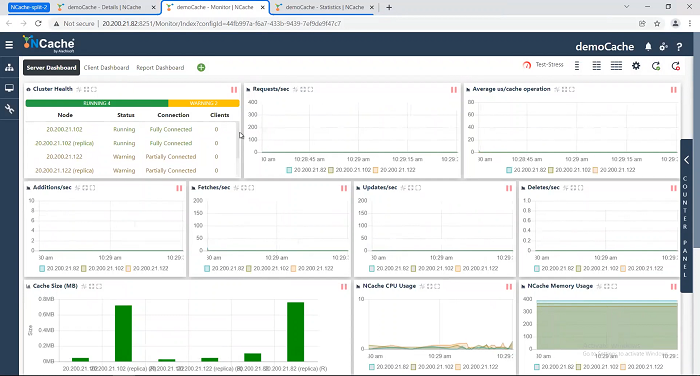The image size is (700, 376).
Task: Switch to Report Dashboard tab
Action: pos(160,67)
